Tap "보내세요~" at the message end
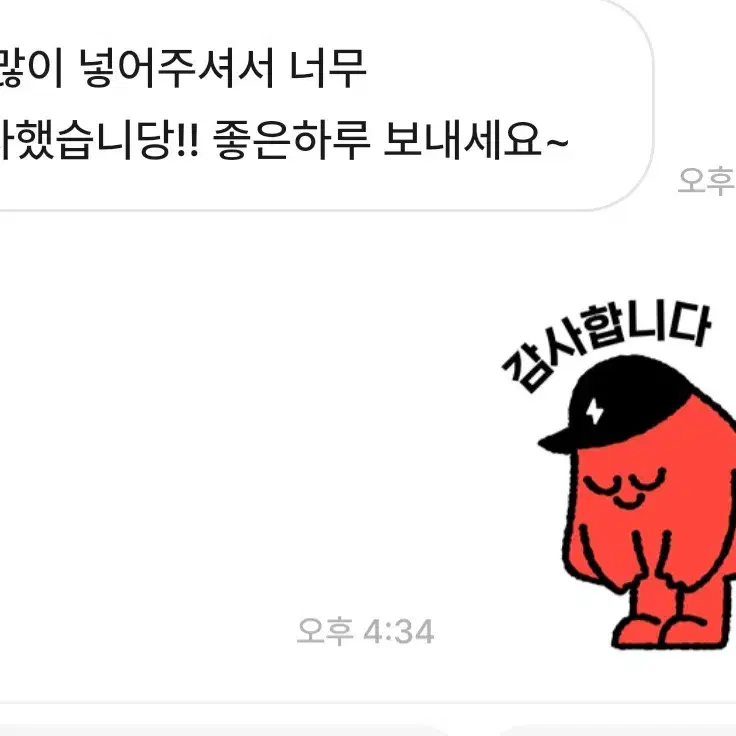 point(476,140)
